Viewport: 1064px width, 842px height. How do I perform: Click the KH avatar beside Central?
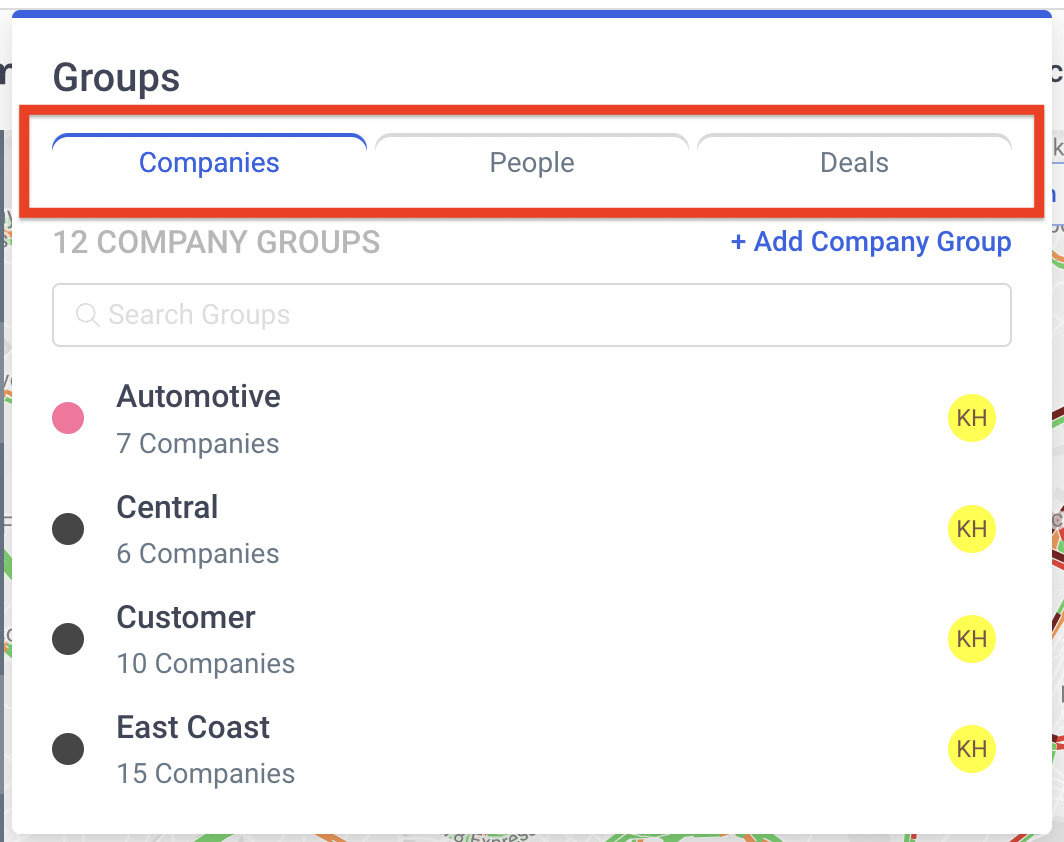[x=972, y=529]
